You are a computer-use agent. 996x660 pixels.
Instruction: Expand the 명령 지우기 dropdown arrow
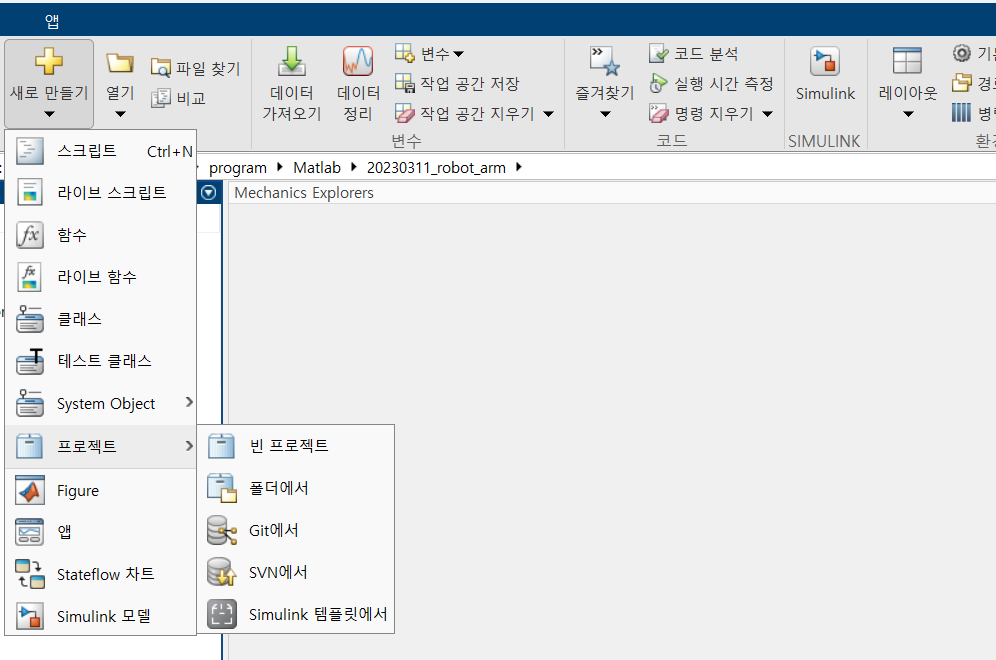(766, 113)
